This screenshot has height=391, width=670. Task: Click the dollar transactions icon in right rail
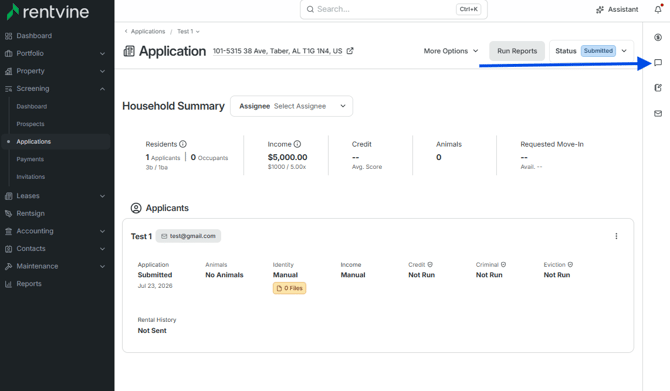tap(658, 37)
